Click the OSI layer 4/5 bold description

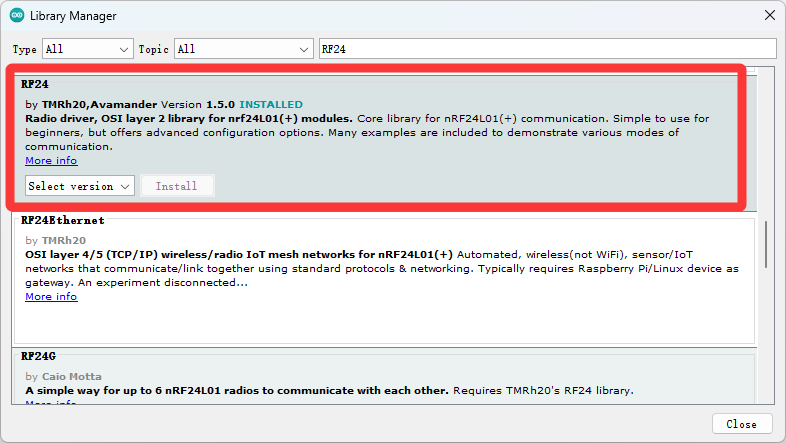point(239,255)
